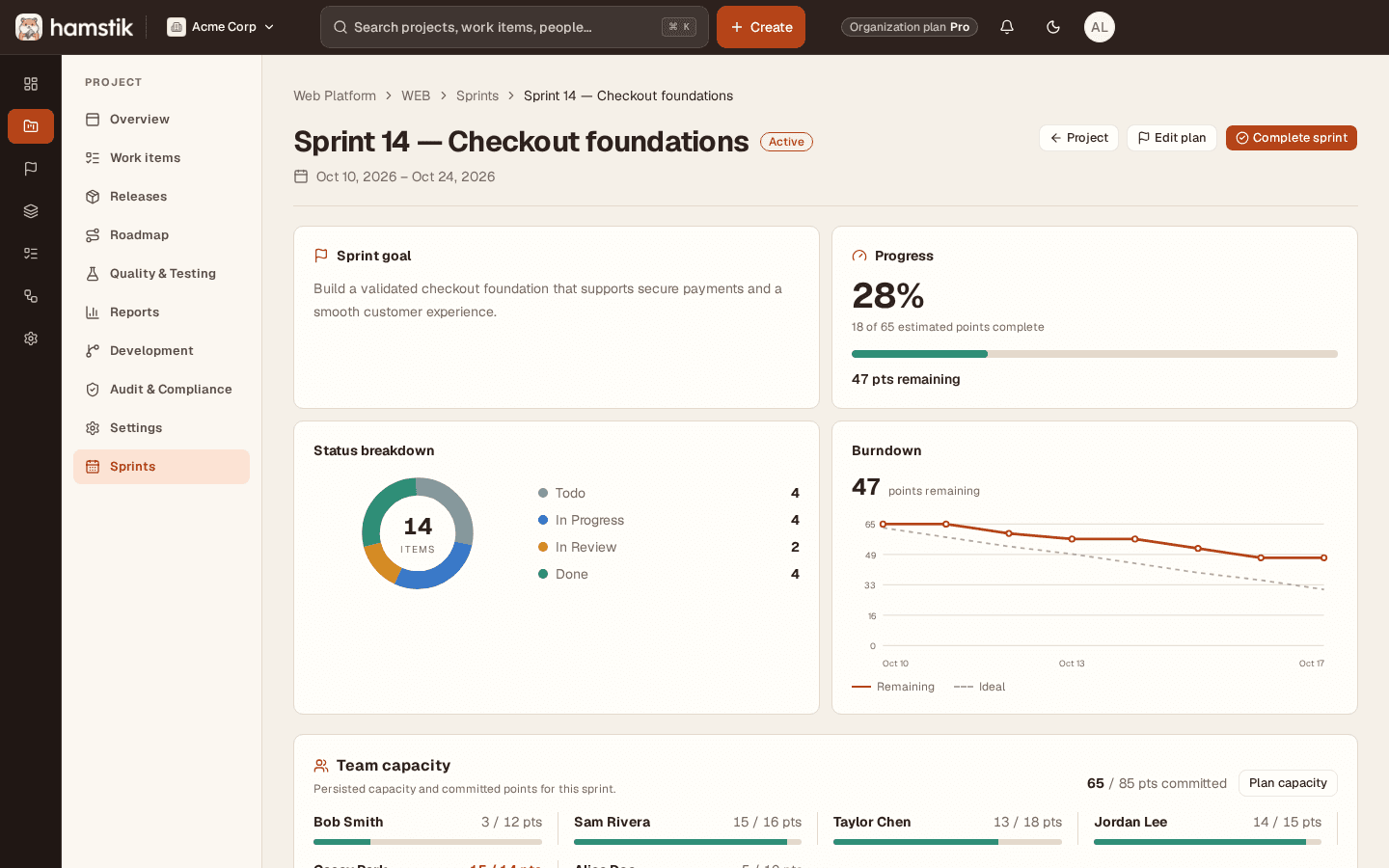
Task: Click the shapes icon above the rail's gear
Action: point(31,296)
